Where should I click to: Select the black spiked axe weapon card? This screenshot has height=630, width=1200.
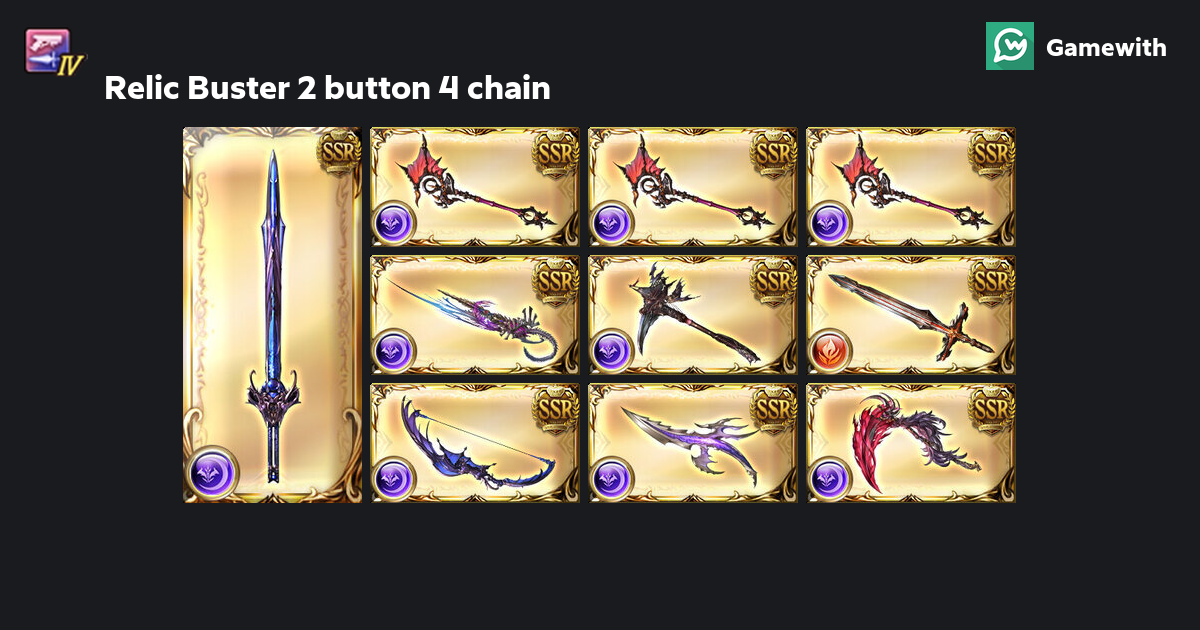[693, 315]
